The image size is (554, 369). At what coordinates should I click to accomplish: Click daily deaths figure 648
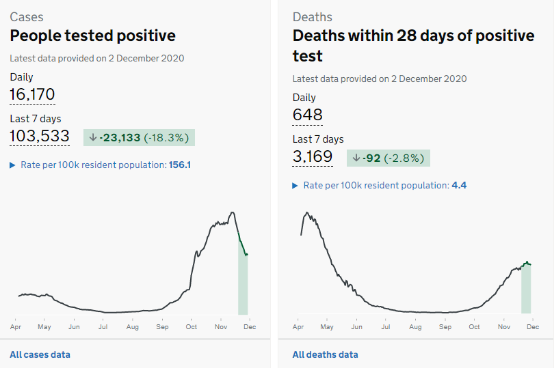point(307,115)
